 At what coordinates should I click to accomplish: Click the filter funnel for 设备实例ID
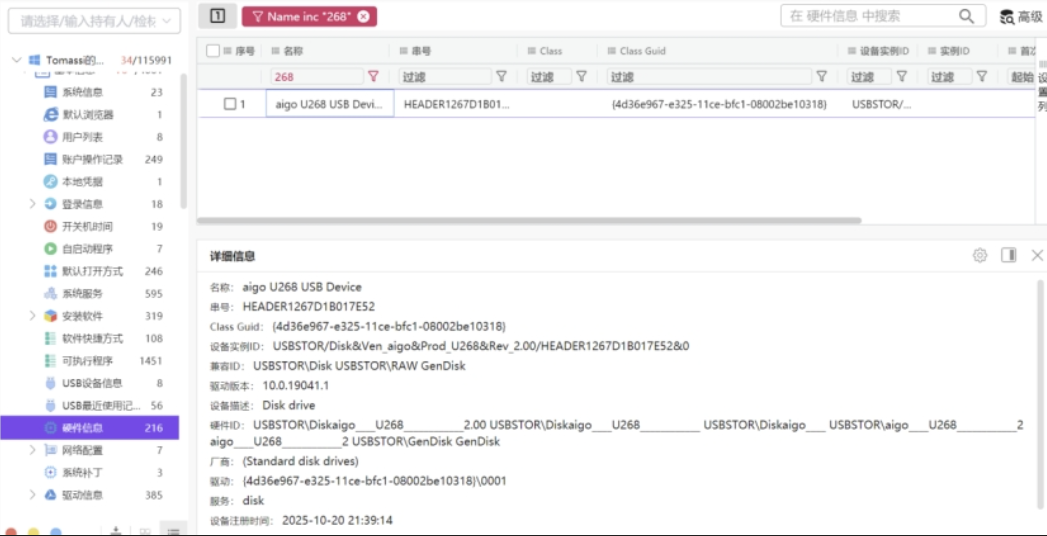click(901, 77)
